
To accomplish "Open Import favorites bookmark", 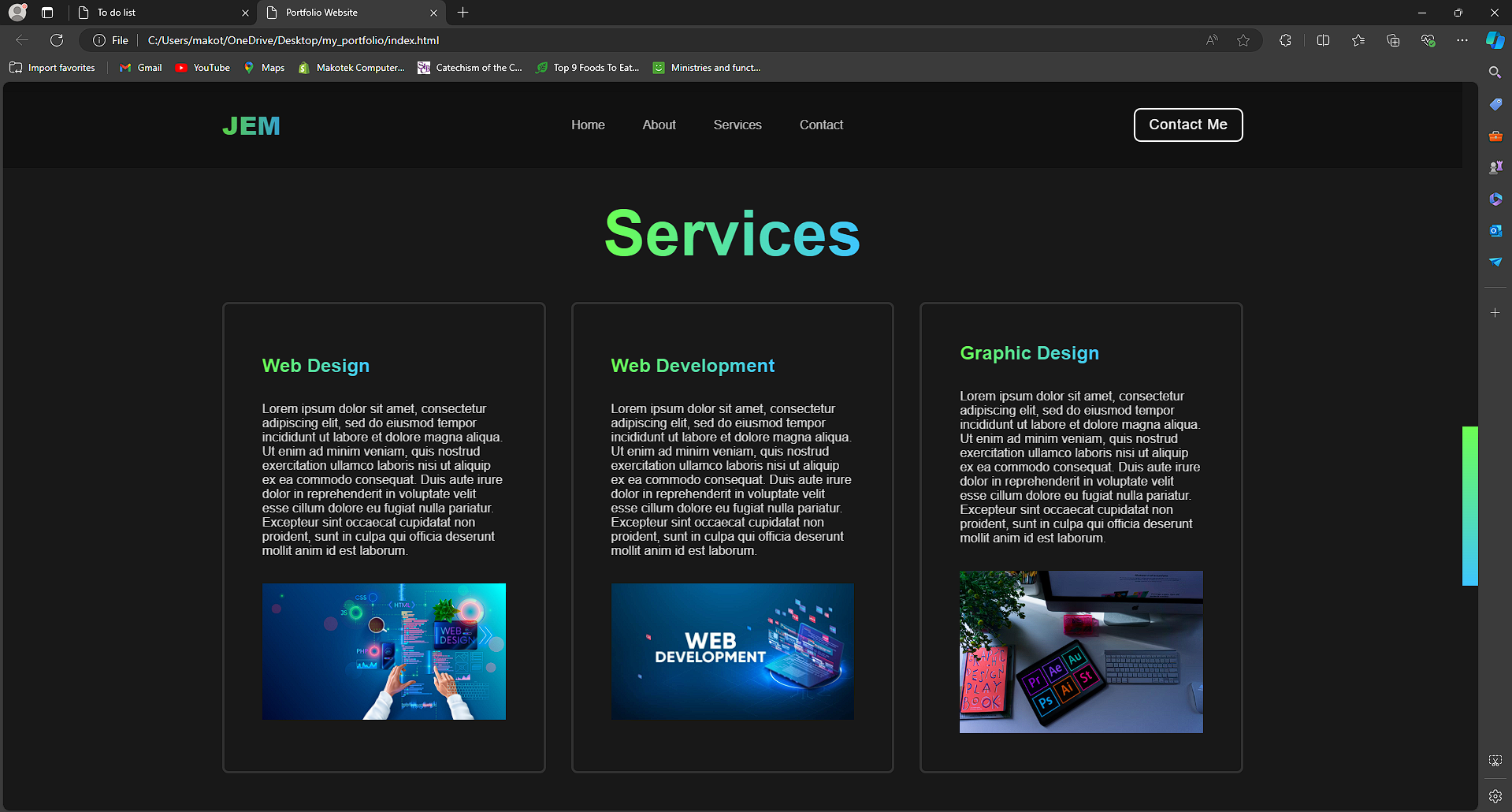I will (x=52, y=68).
